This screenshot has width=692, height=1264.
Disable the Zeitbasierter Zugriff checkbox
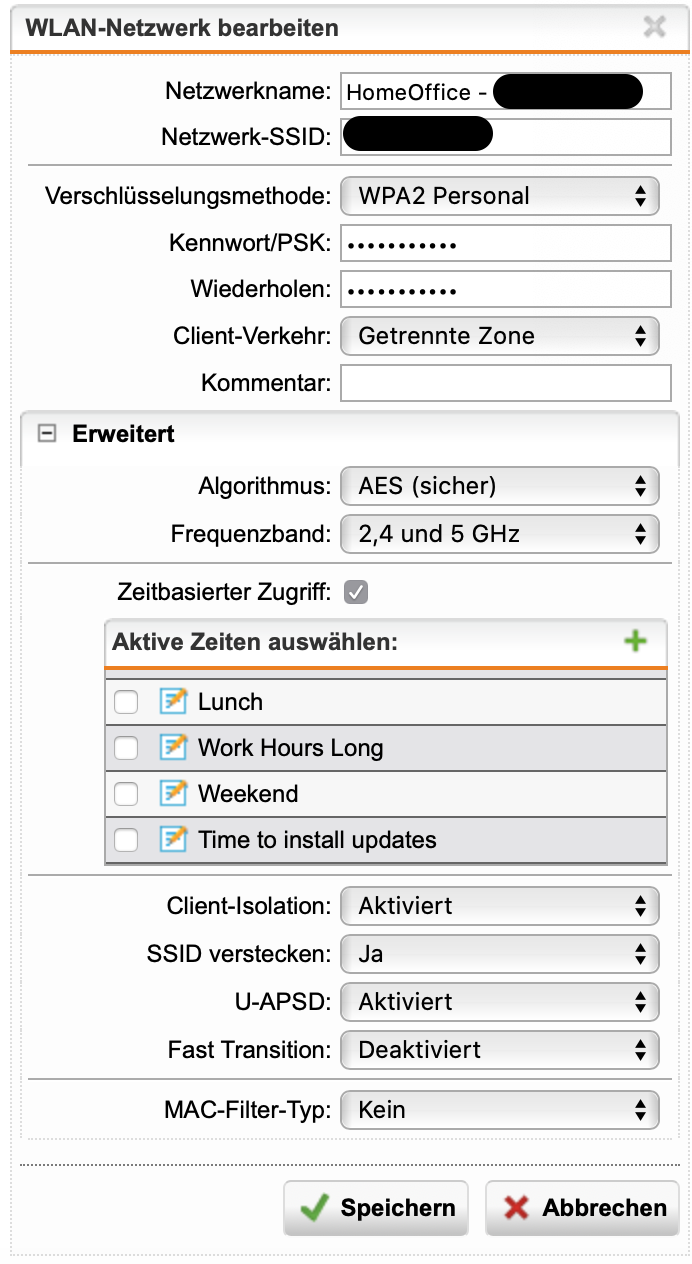click(355, 592)
